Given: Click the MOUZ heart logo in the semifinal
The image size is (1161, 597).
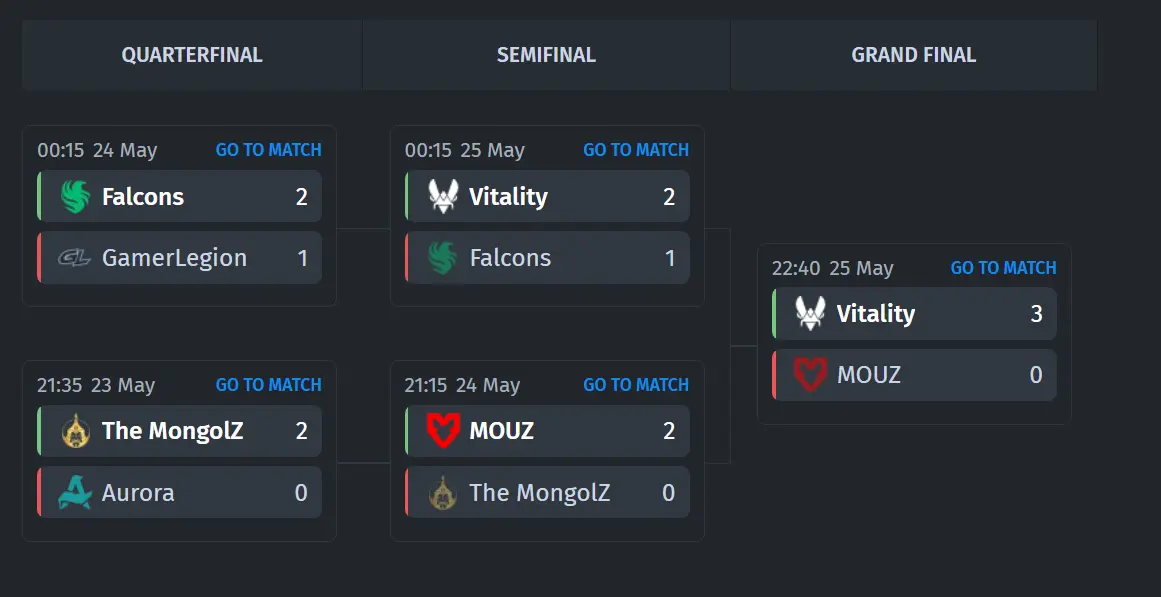Looking at the screenshot, I should click(x=443, y=431).
